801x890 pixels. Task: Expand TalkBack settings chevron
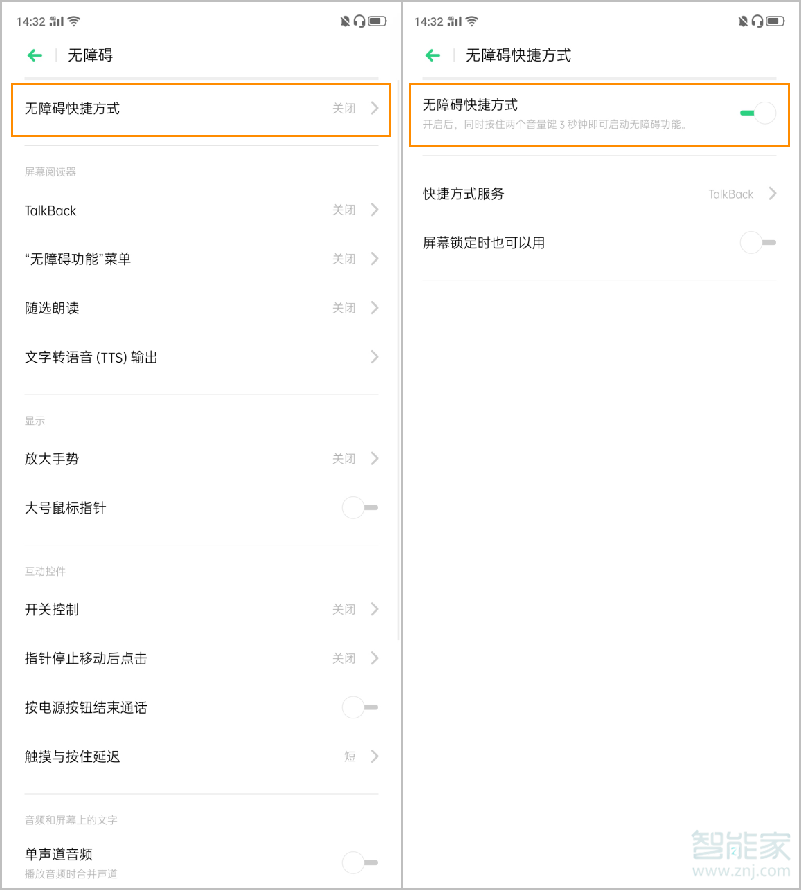(374, 210)
